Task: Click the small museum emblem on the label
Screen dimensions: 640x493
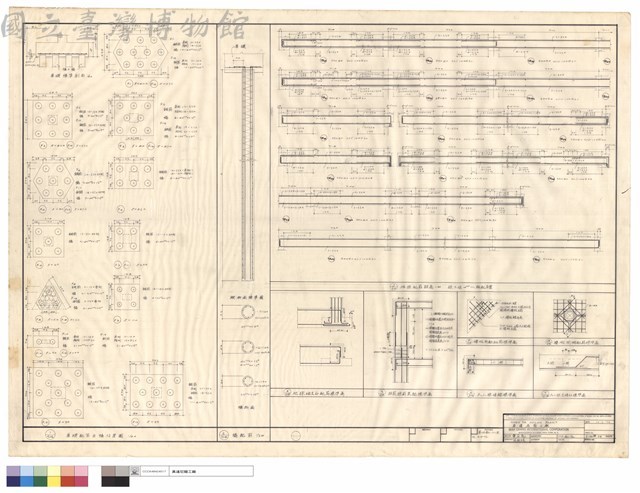Action: click(135, 471)
